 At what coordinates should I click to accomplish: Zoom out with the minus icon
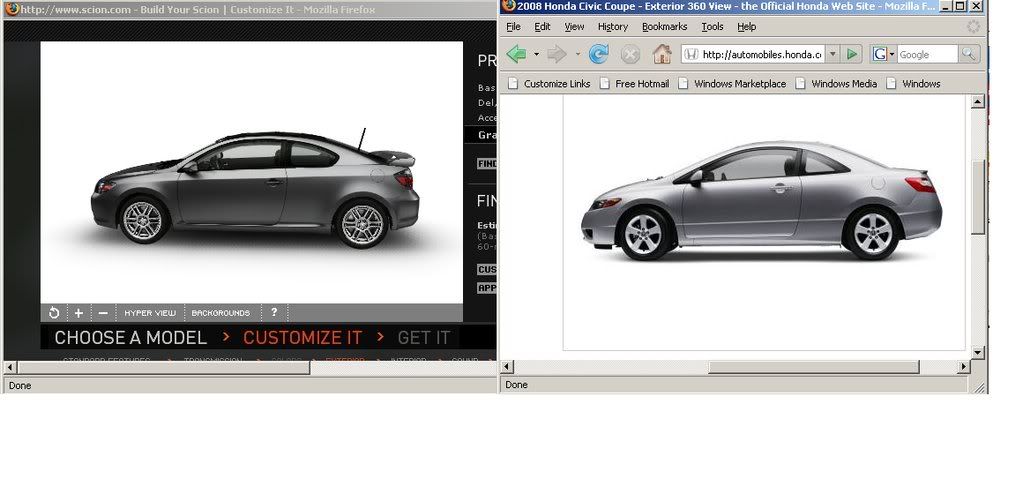coord(103,313)
